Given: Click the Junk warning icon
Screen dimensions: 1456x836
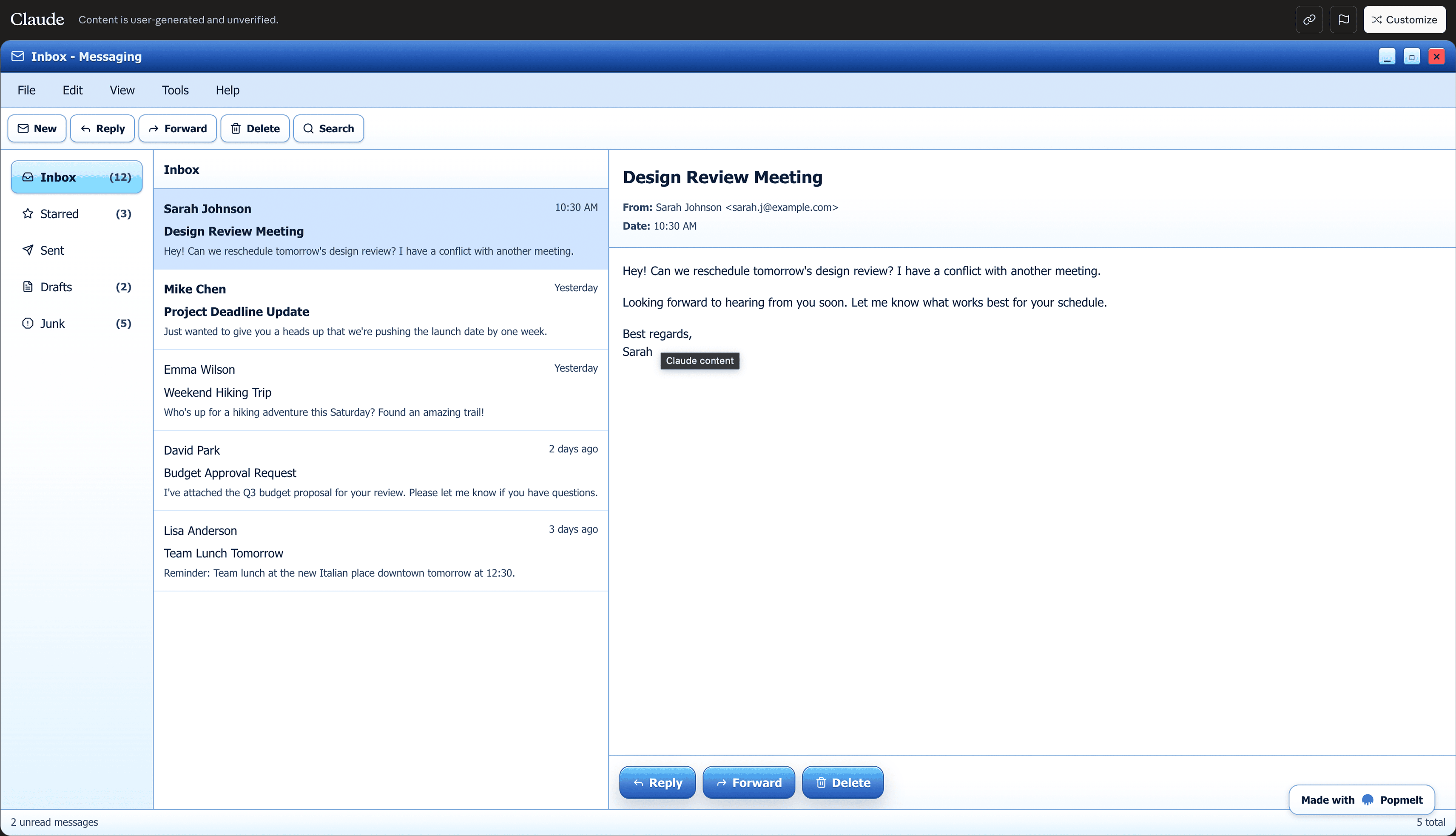Looking at the screenshot, I should click(28, 323).
